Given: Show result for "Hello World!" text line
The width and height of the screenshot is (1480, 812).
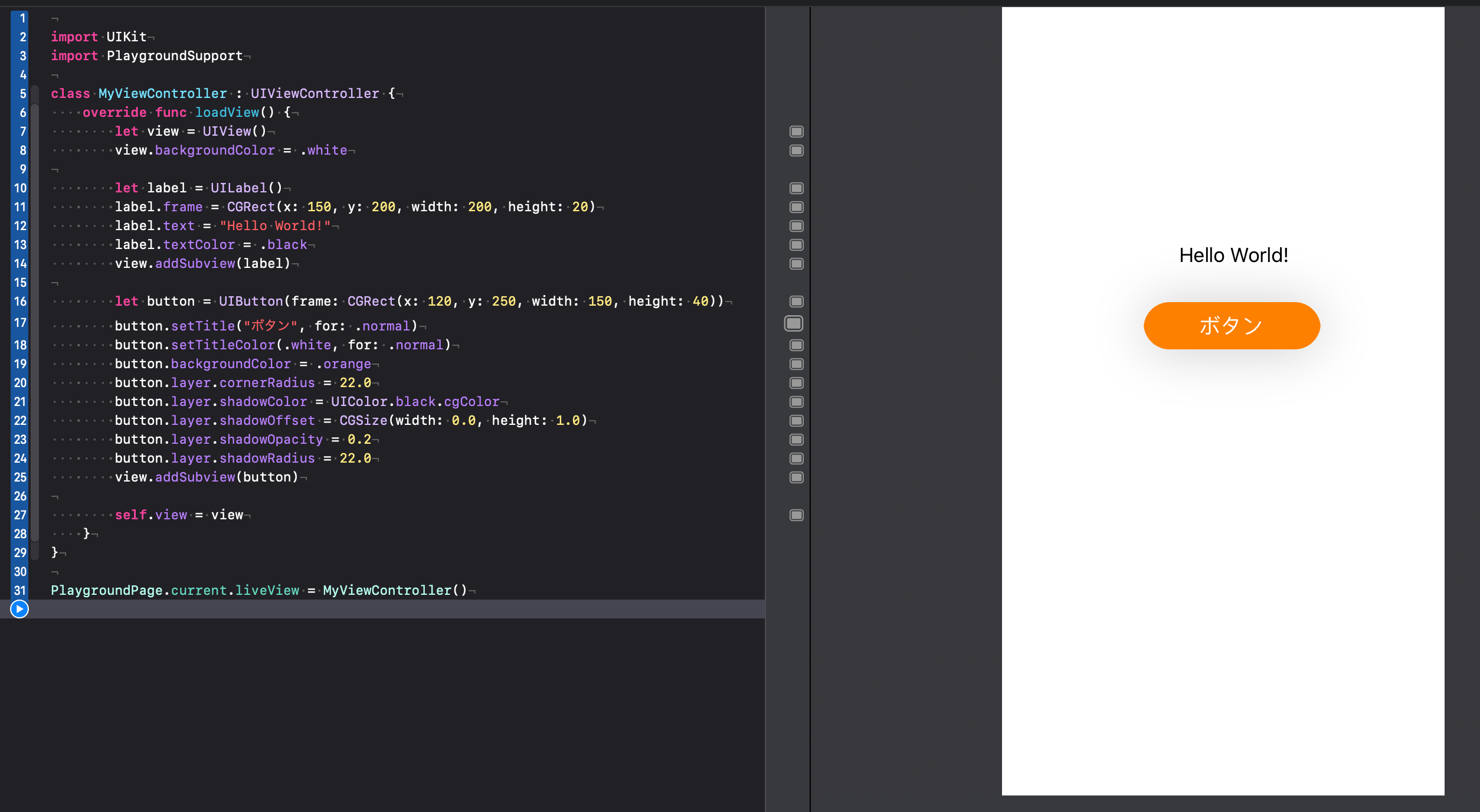Looking at the screenshot, I should pos(796,226).
